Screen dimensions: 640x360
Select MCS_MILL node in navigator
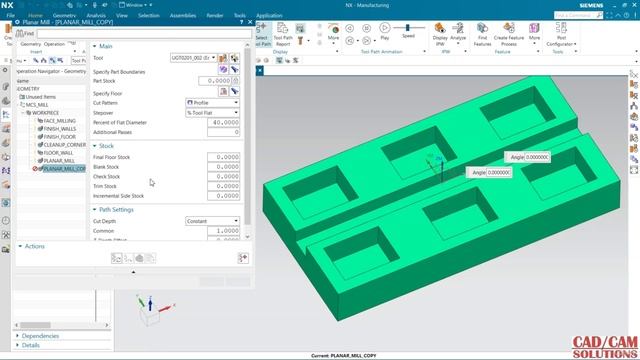tap(37, 105)
